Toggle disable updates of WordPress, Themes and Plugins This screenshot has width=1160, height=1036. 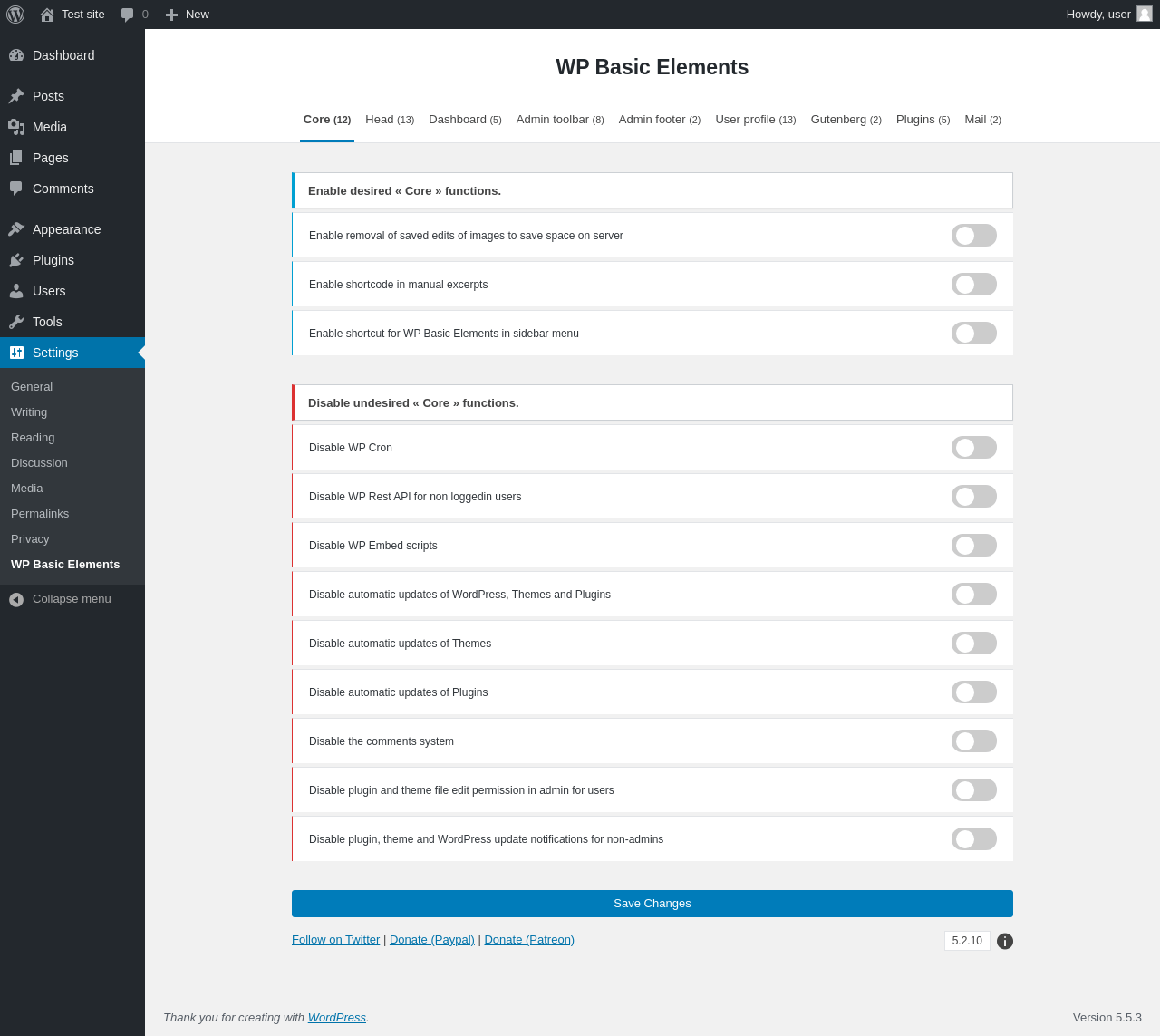pyautogui.click(x=974, y=595)
